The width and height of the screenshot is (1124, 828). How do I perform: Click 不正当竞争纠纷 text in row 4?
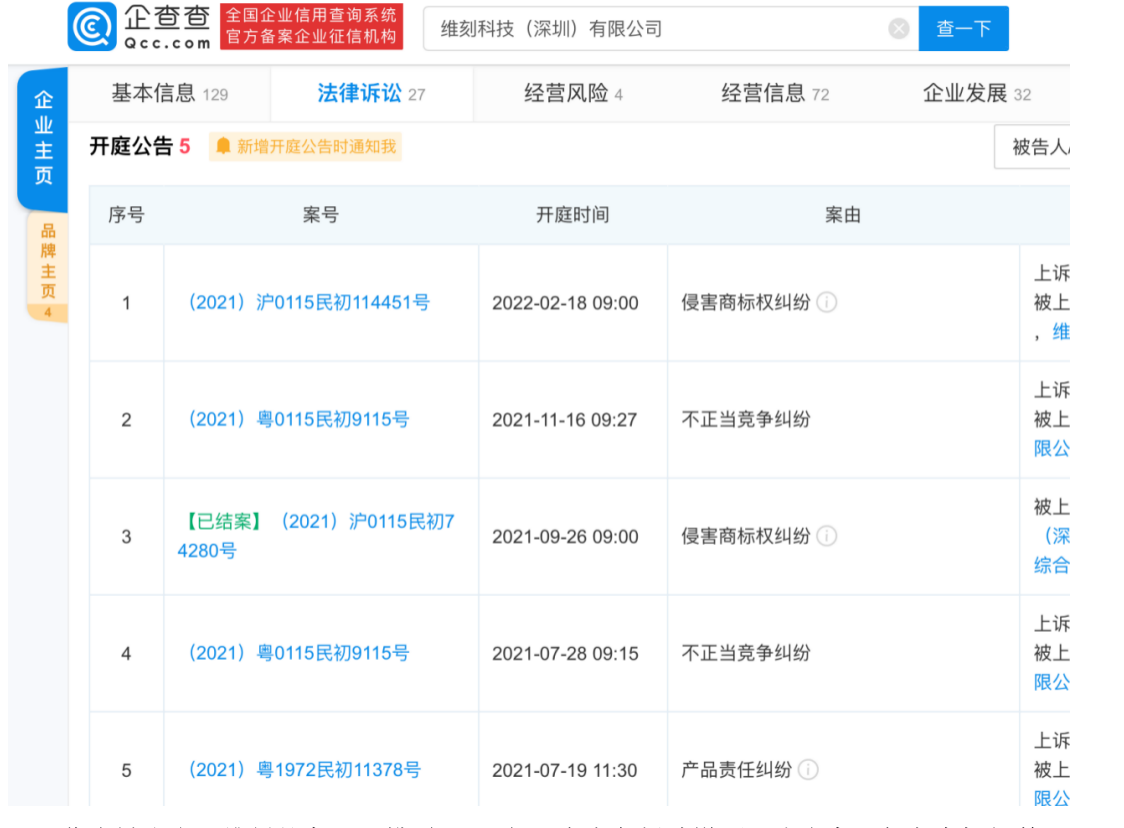(x=746, y=653)
